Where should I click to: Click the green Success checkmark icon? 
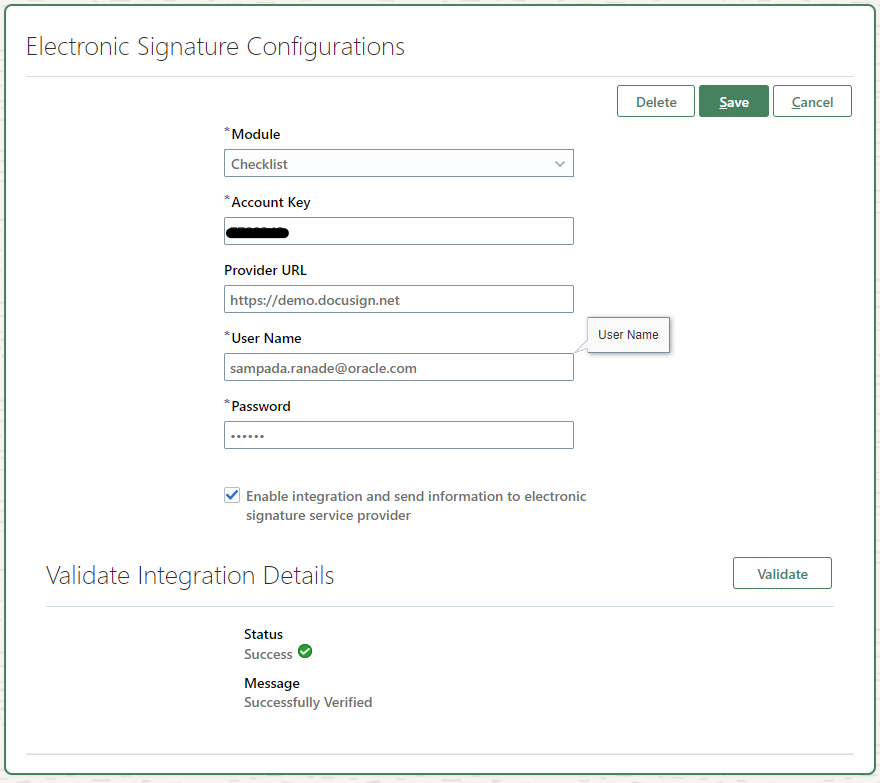[x=305, y=652]
